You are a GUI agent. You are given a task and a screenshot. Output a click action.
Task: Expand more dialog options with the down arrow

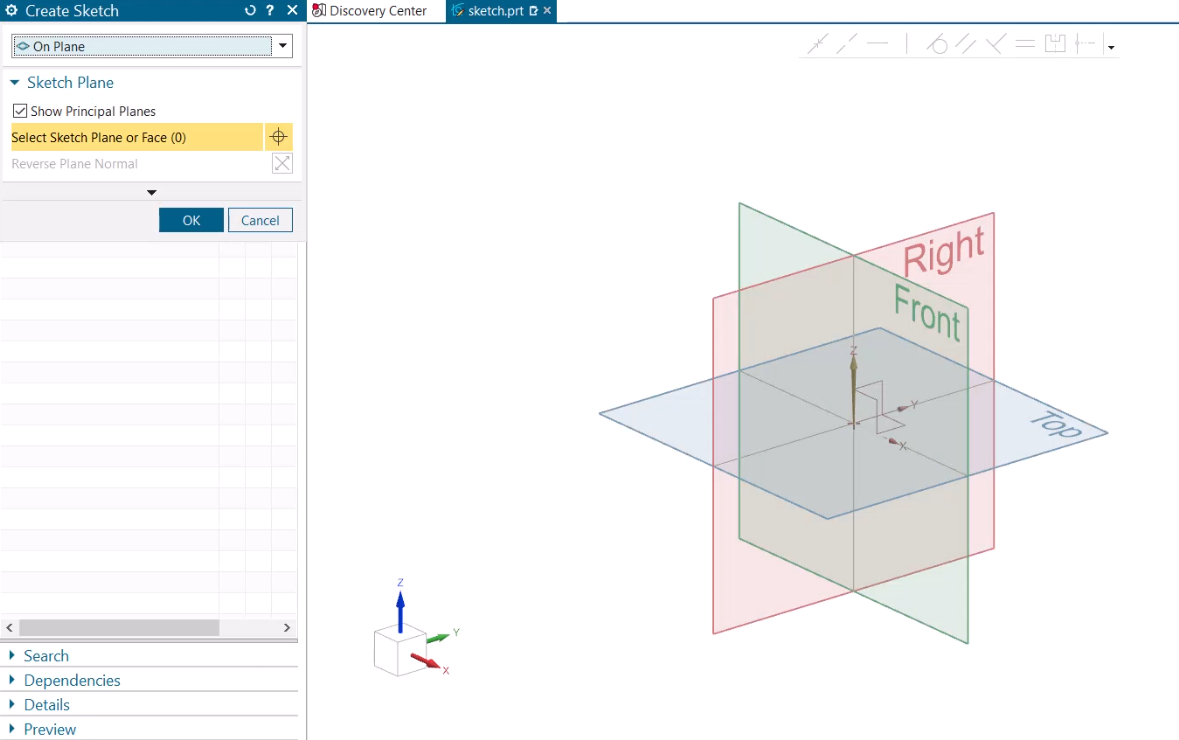click(151, 192)
